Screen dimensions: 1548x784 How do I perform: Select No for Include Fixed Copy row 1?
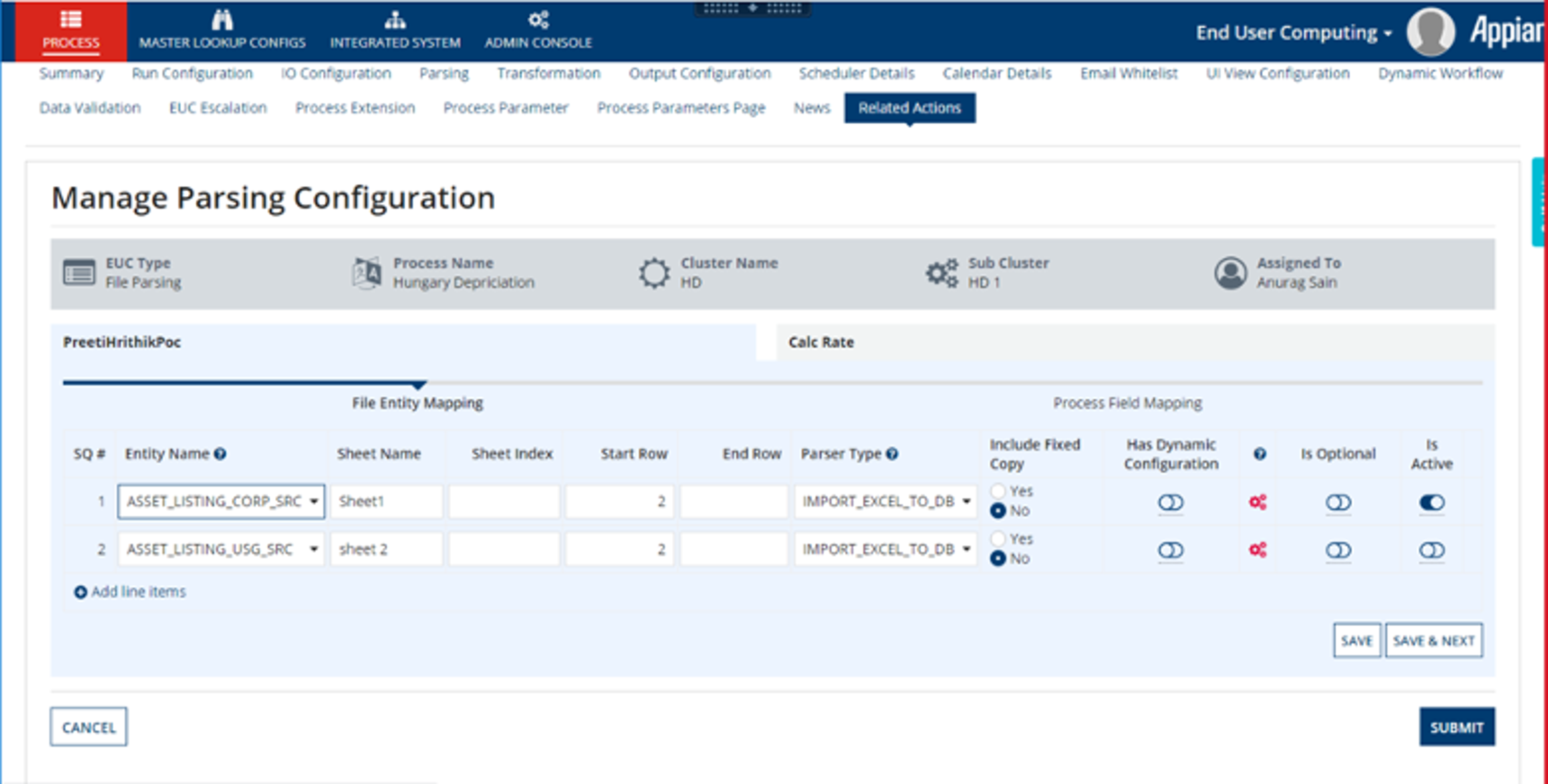coord(998,510)
